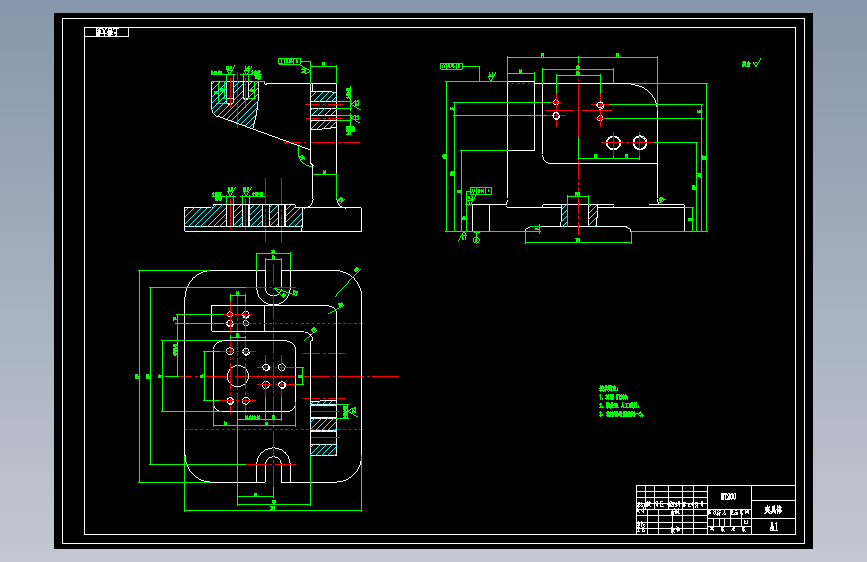Select the hatched upper block in section view

pyautogui.click(x=235, y=104)
